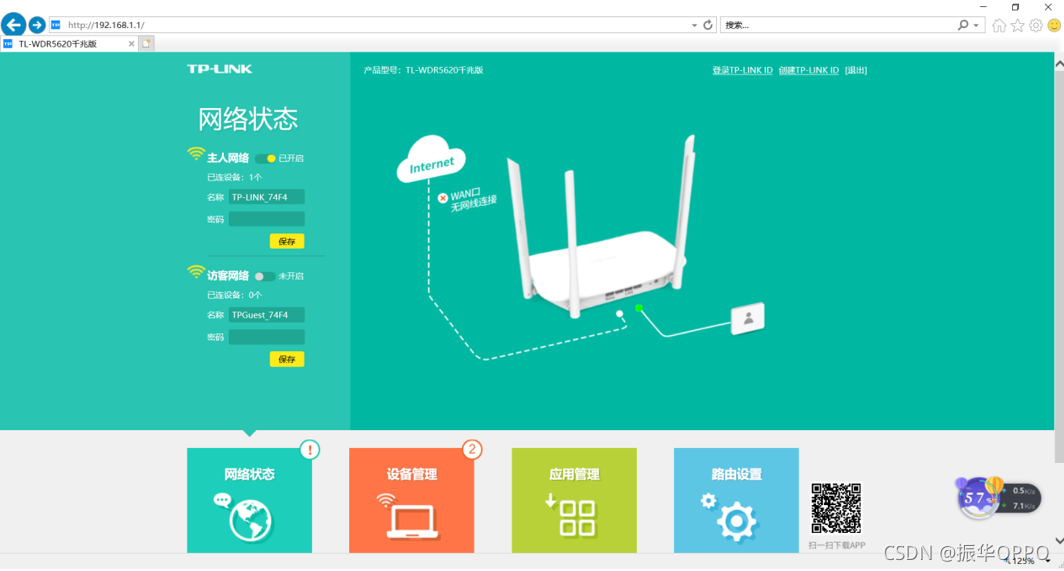Click the alert badge on 网络状态
Screen dimensions: 1064x571
(309, 449)
